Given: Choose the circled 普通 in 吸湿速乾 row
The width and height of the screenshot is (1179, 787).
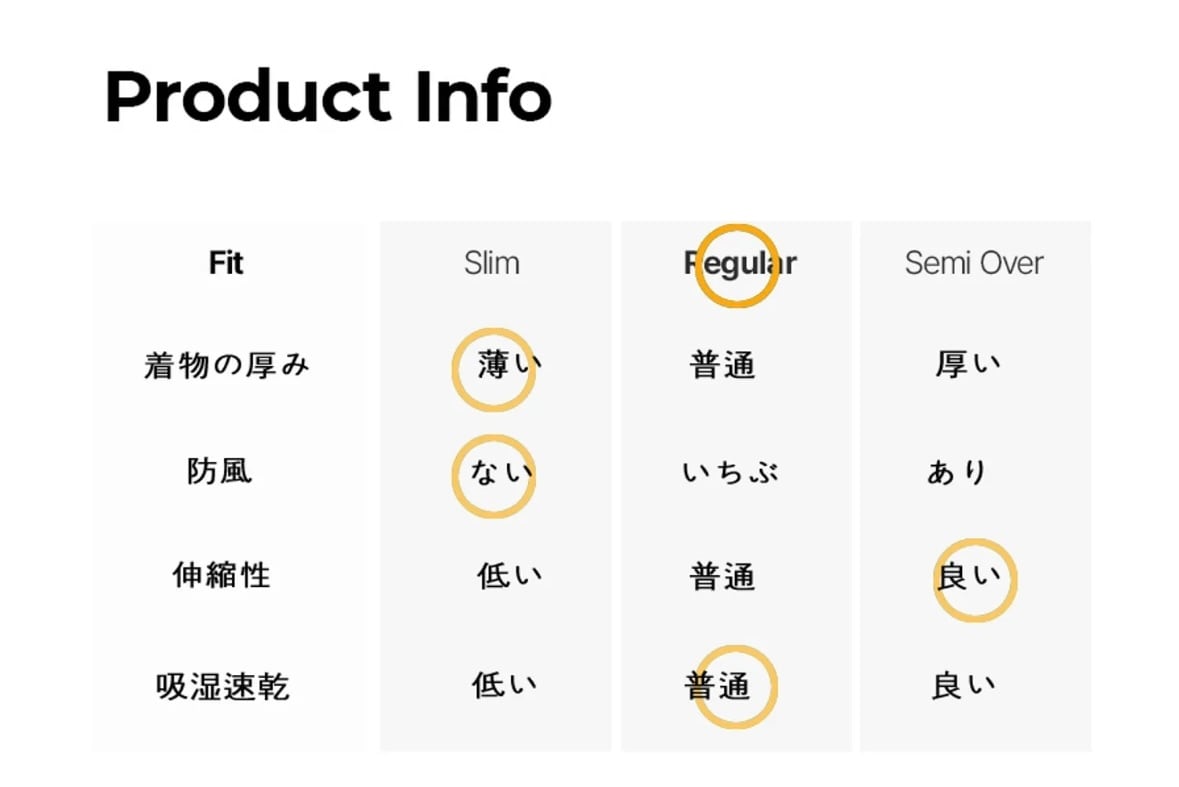Looking at the screenshot, I should [719, 686].
